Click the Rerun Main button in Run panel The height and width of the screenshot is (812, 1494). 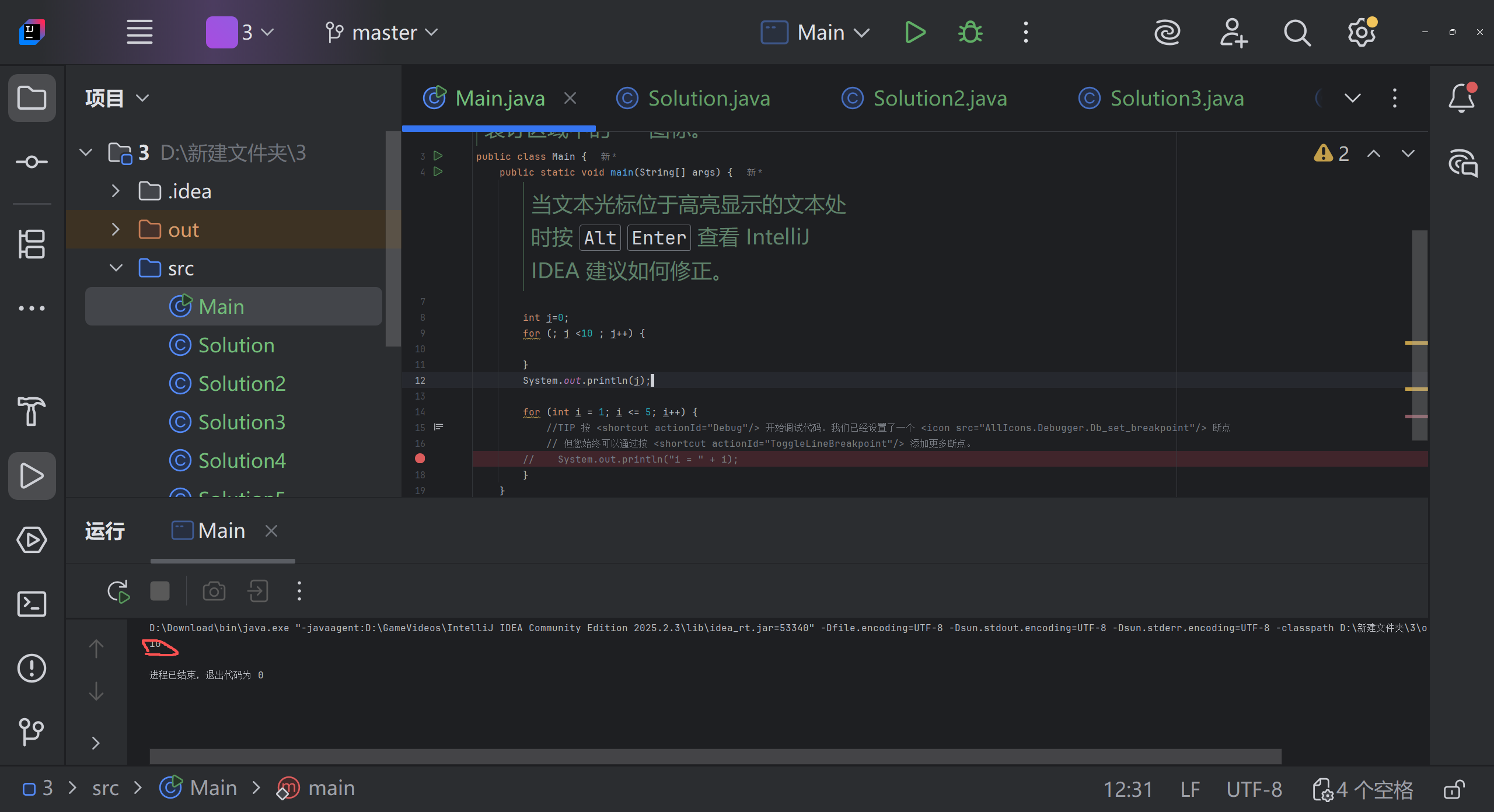point(118,591)
